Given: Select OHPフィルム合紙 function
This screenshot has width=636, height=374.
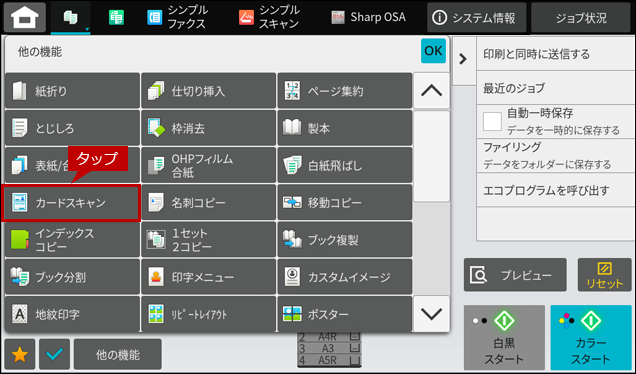Looking at the screenshot, I should [208, 166].
